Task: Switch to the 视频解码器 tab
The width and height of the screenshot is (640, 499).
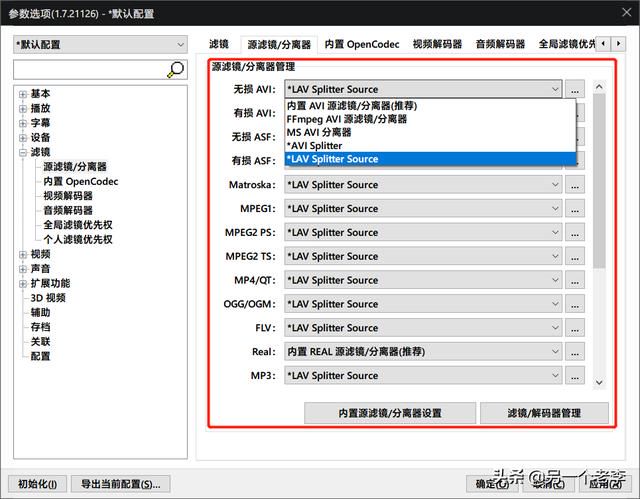Action: (437, 44)
